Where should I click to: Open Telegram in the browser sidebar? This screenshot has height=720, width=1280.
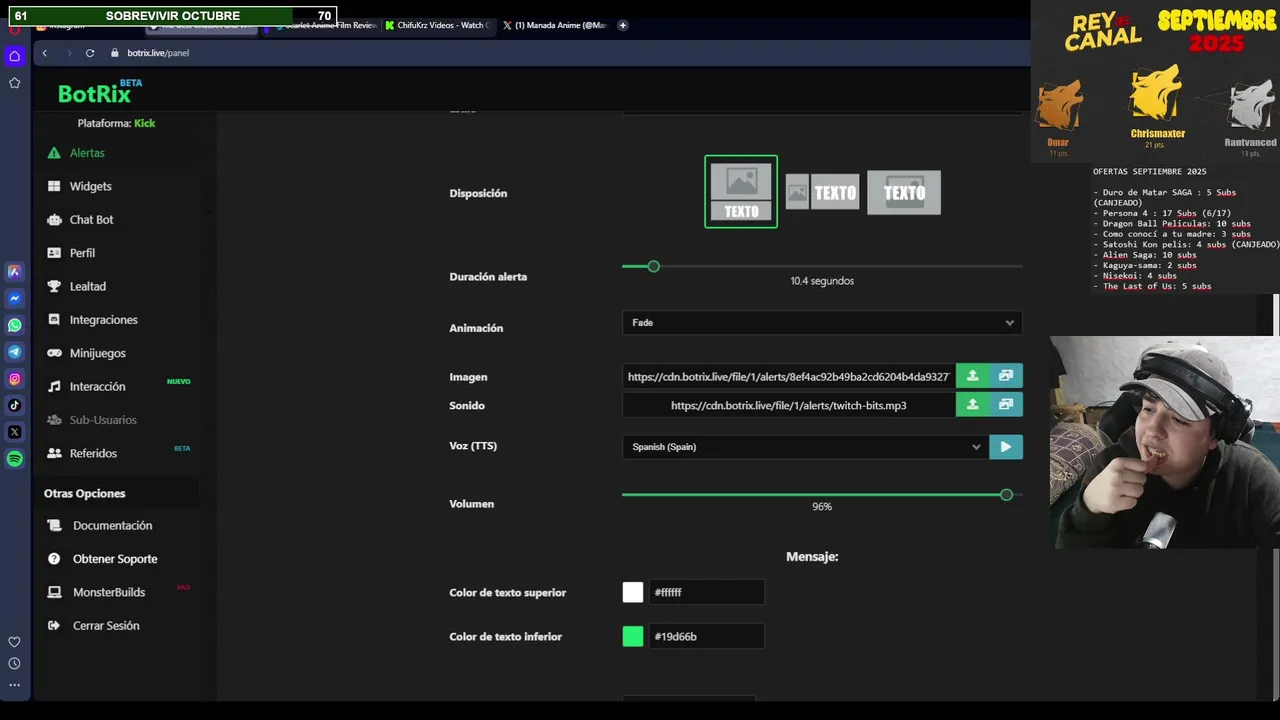[x=14, y=352]
